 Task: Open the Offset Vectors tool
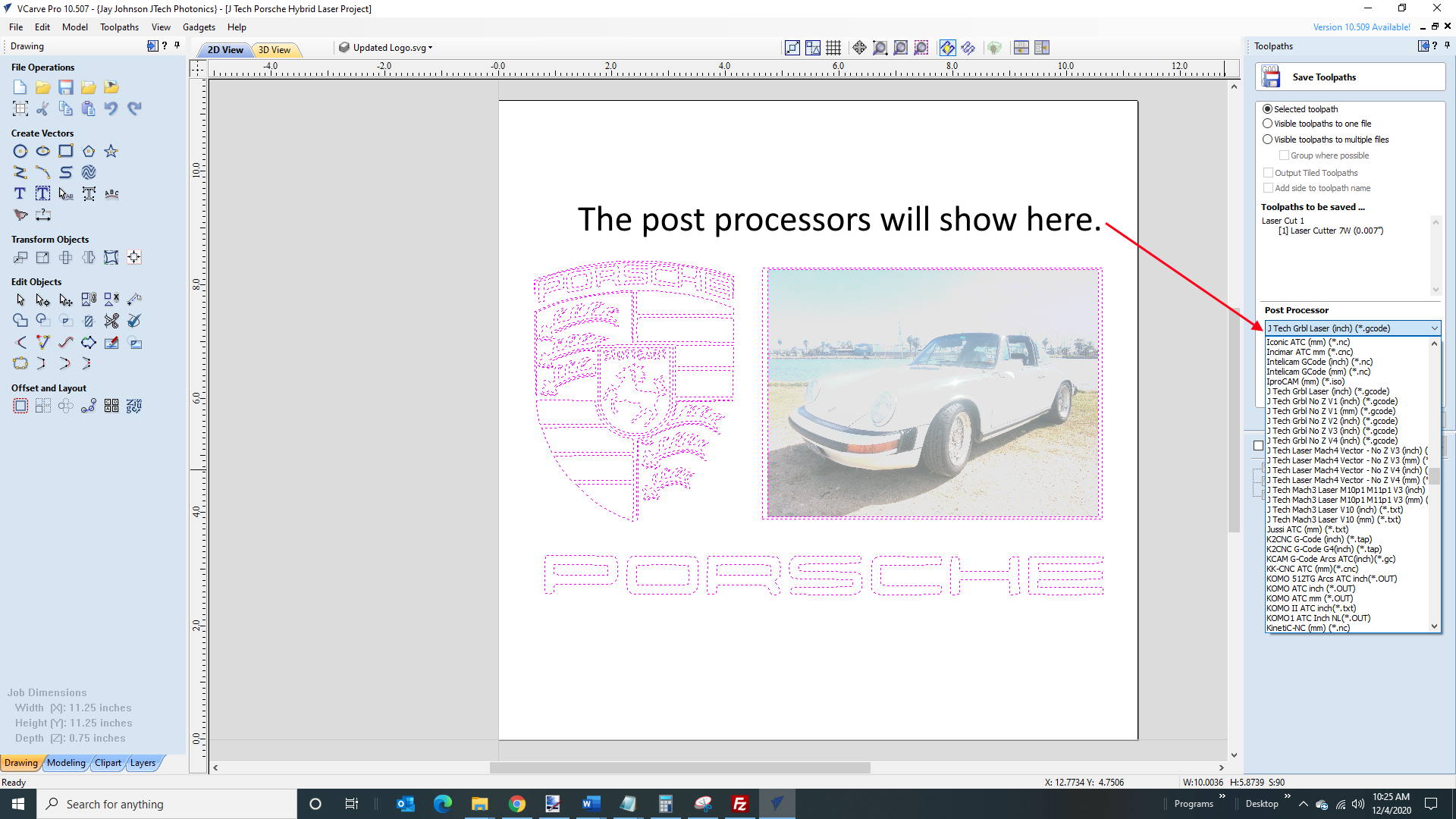pos(20,406)
